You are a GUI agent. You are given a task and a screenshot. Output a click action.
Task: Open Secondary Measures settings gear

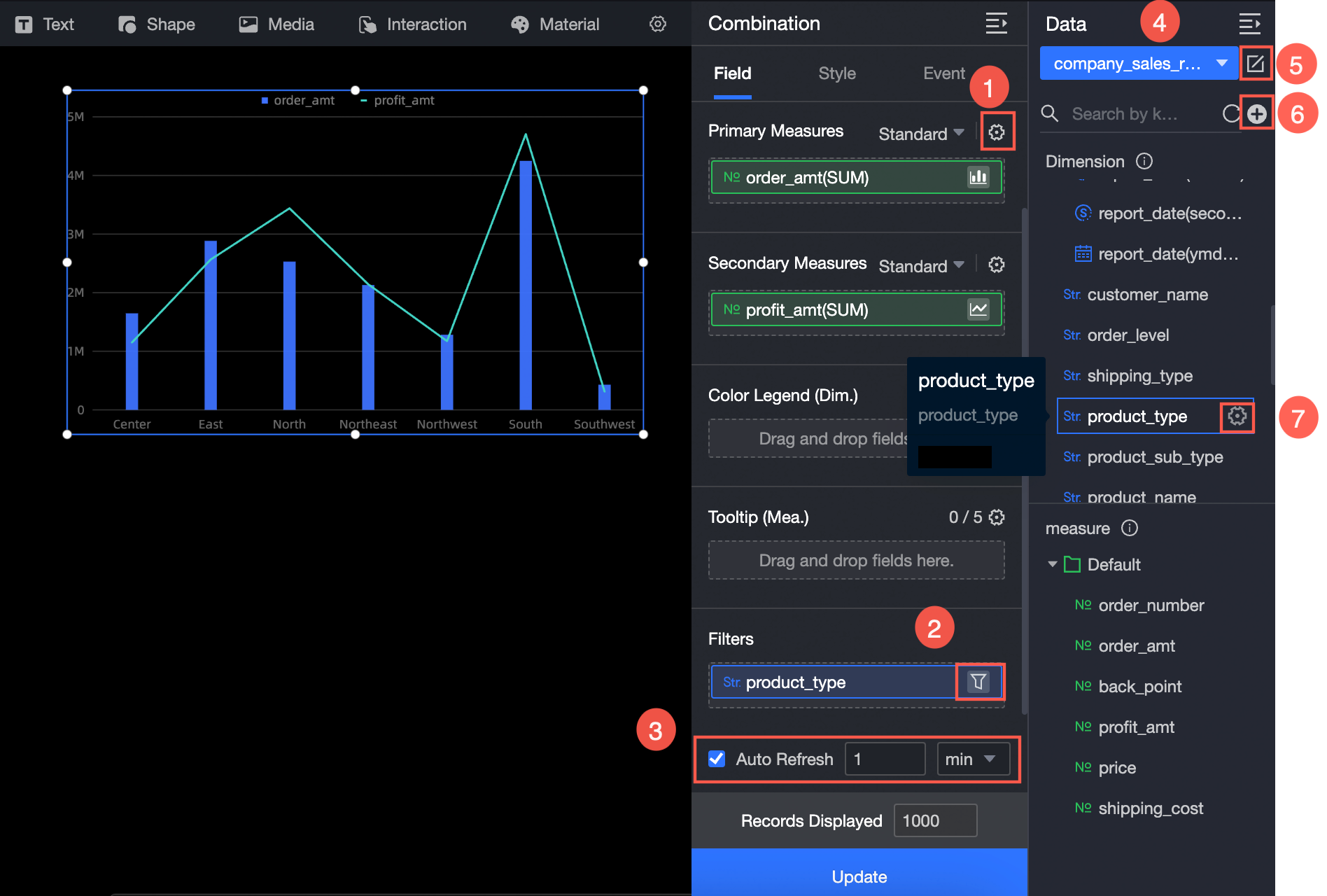pyautogui.click(x=997, y=265)
